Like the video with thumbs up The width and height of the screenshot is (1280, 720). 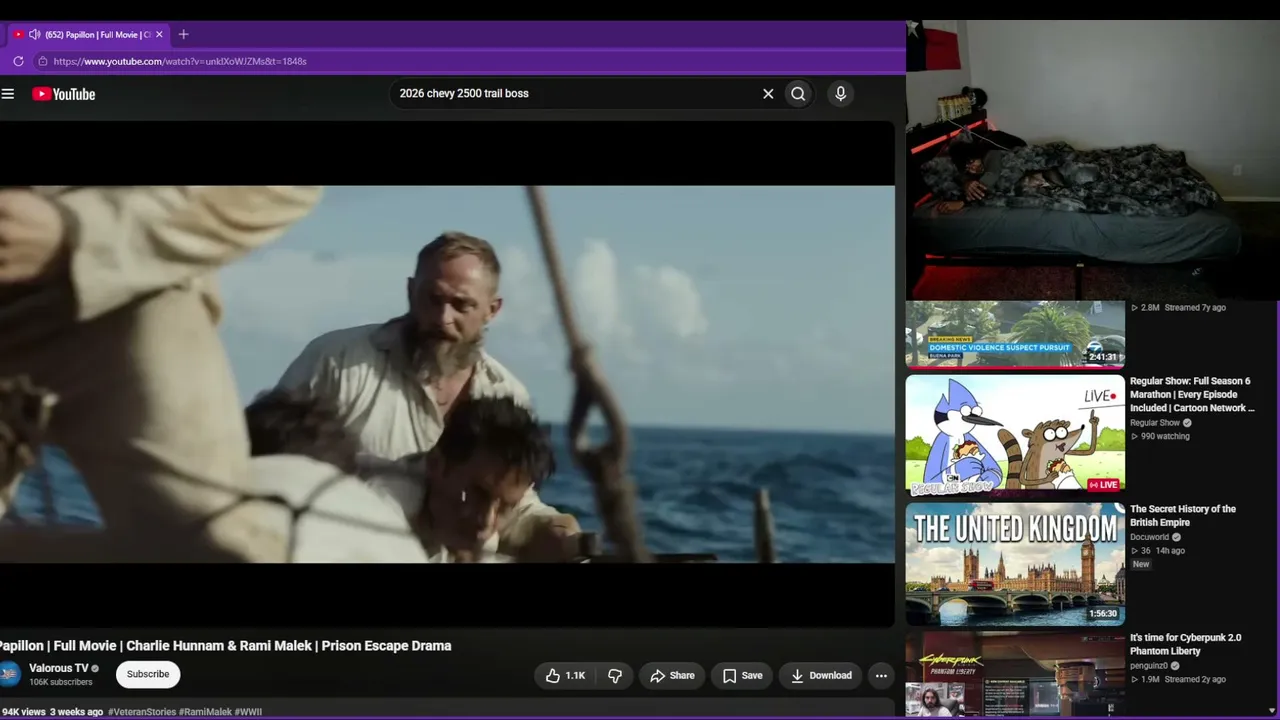click(565, 676)
